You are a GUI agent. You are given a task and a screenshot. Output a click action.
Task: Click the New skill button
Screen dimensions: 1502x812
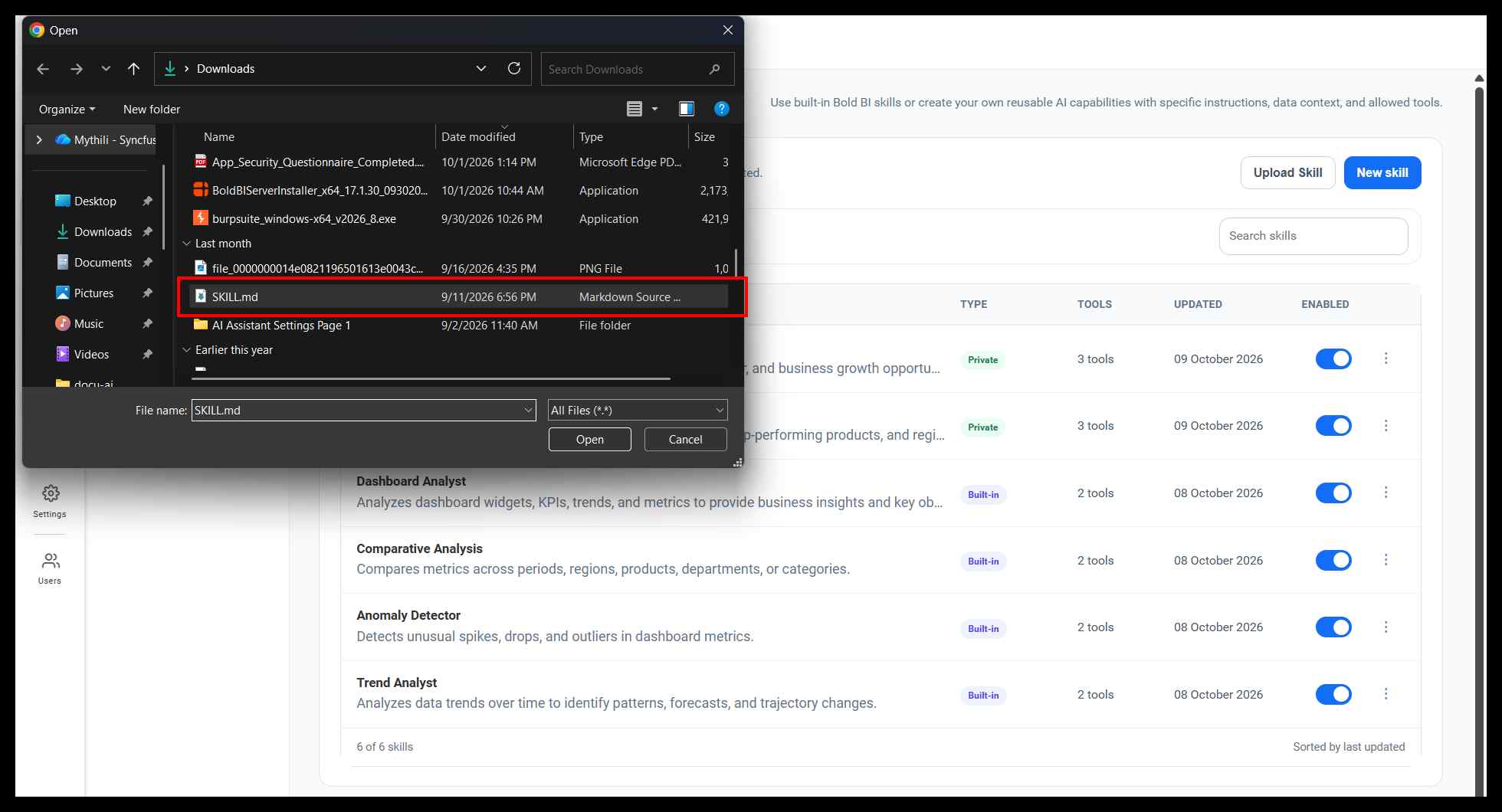pyautogui.click(x=1382, y=172)
